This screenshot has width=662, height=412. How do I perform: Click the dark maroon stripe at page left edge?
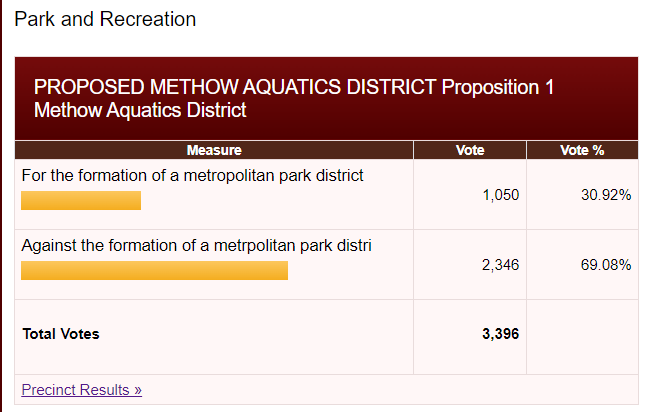tap(1, 200)
